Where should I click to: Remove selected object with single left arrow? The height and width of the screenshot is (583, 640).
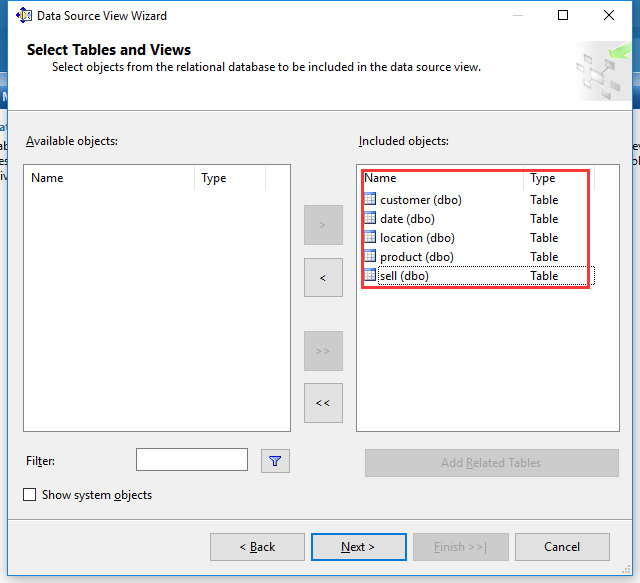coord(323,277)
